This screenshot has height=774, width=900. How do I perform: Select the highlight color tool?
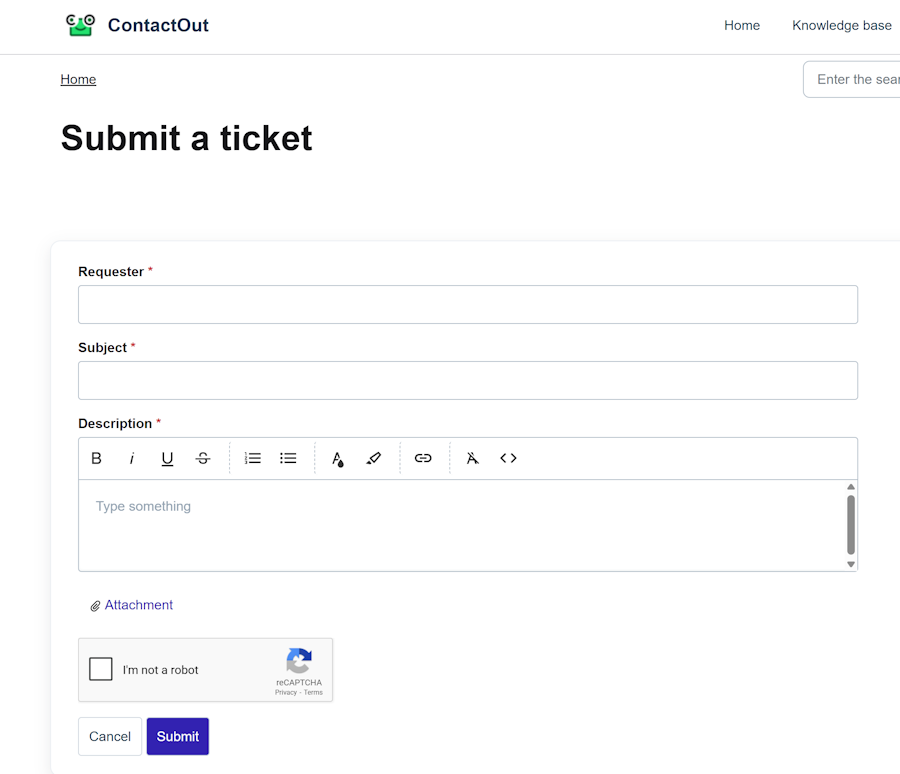pos(374,458)
